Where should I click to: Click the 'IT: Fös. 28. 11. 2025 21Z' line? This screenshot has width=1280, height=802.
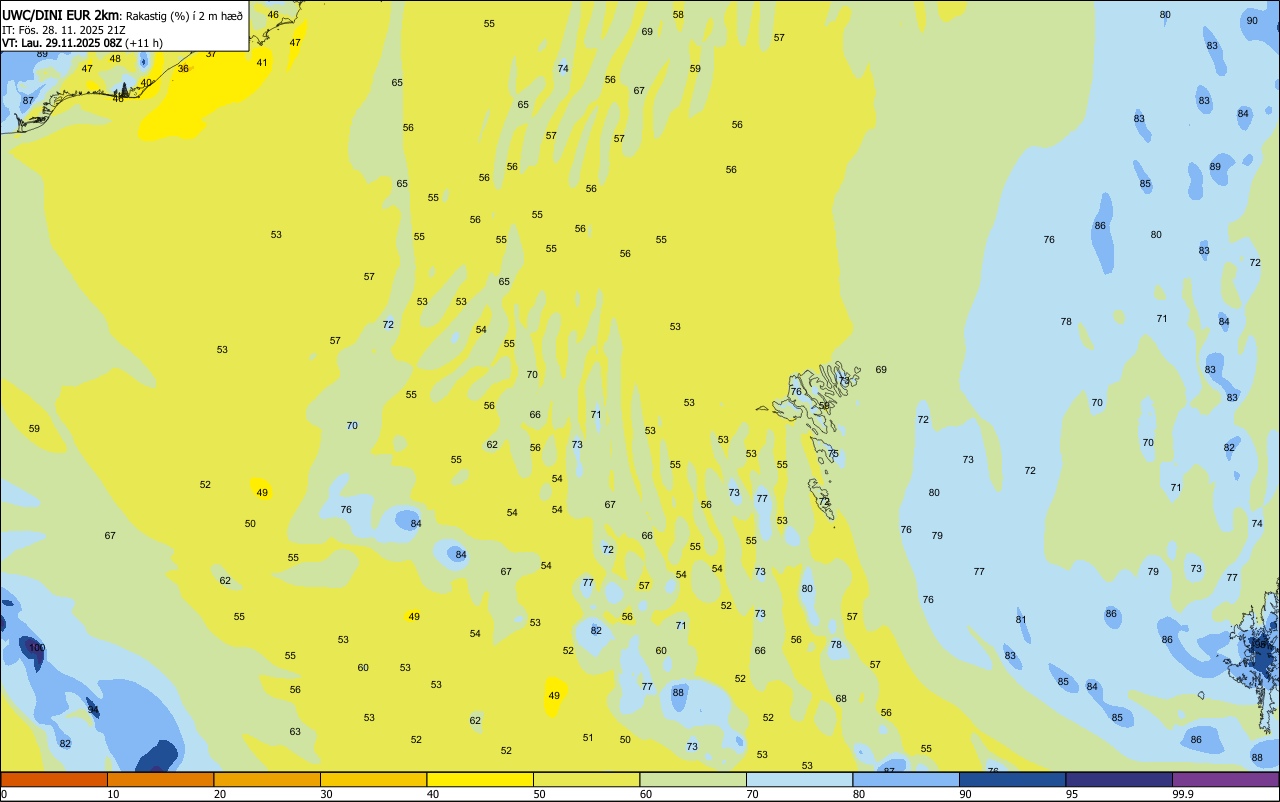click(x=63, y=29)
